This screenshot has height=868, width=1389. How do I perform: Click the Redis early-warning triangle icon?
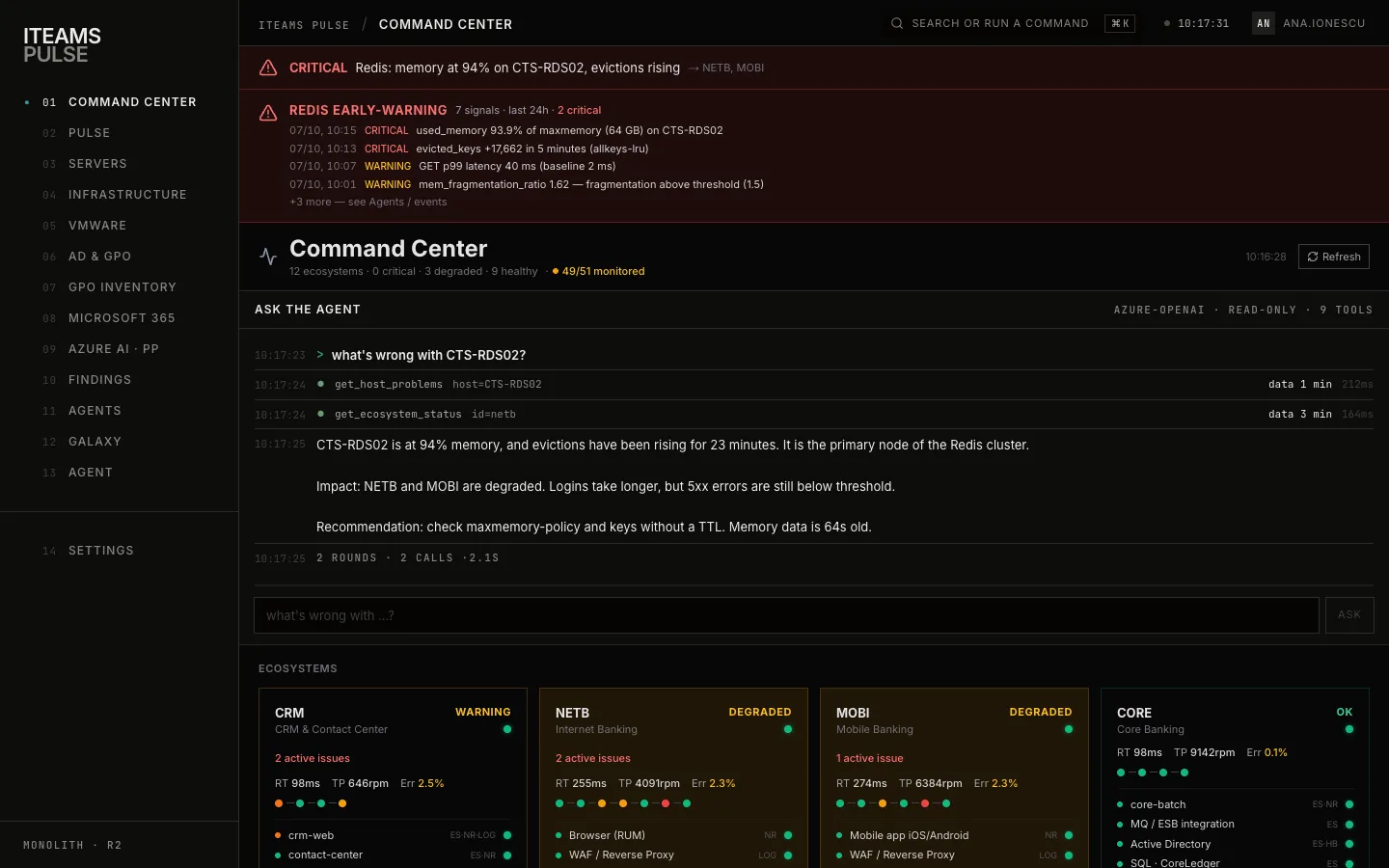268,114
